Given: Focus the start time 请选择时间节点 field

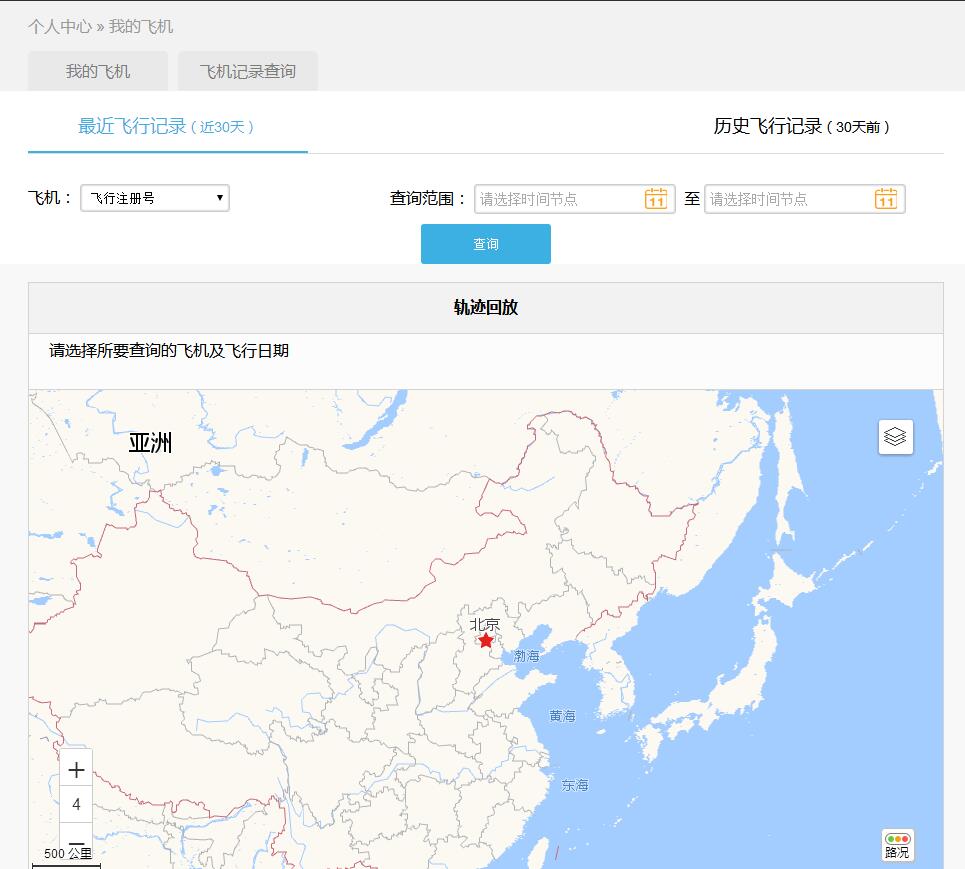Looking at the screenshot, I should (x=575, y=199).
